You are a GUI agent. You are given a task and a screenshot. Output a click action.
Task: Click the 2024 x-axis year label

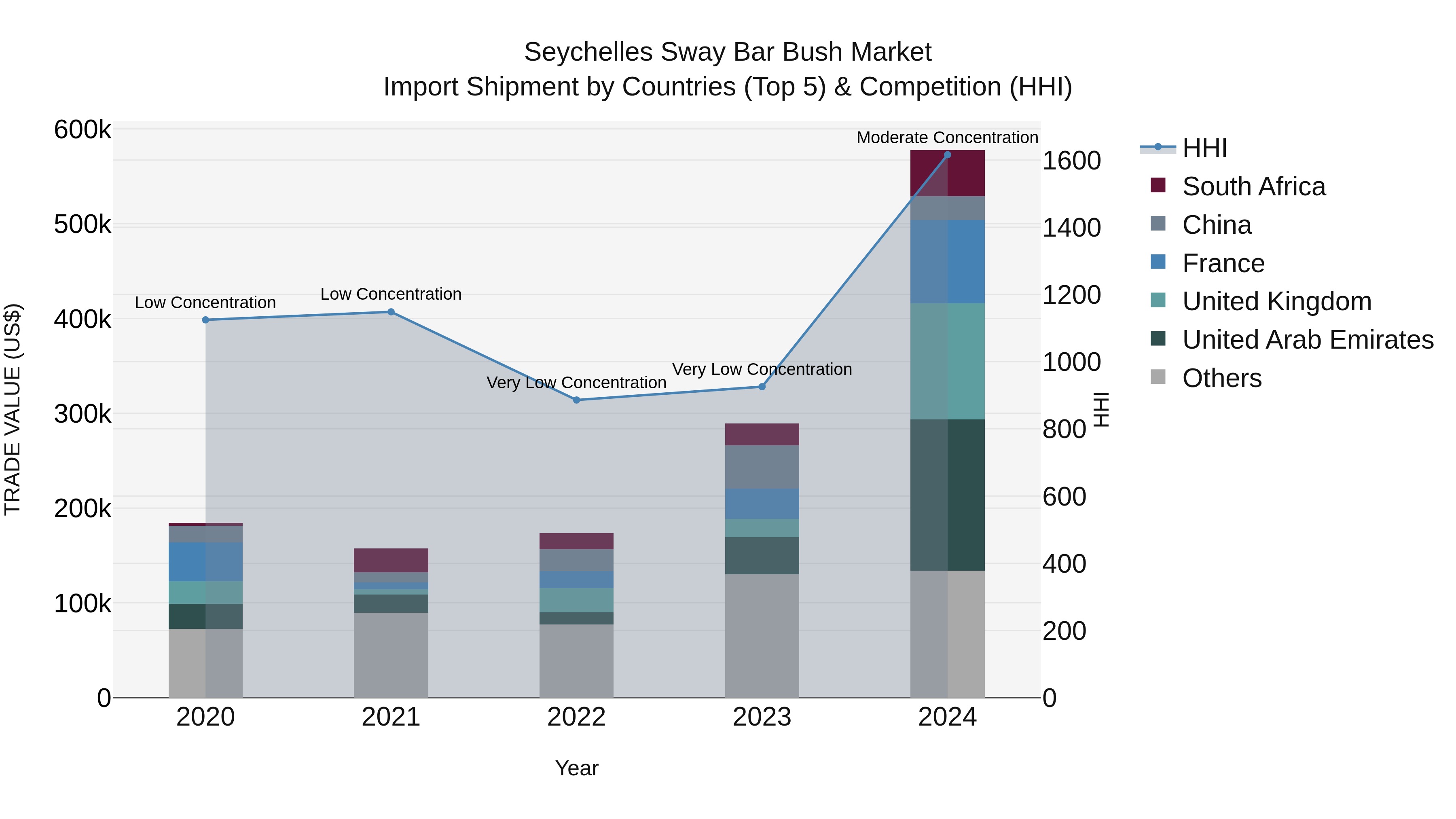[x=947, y=717]
